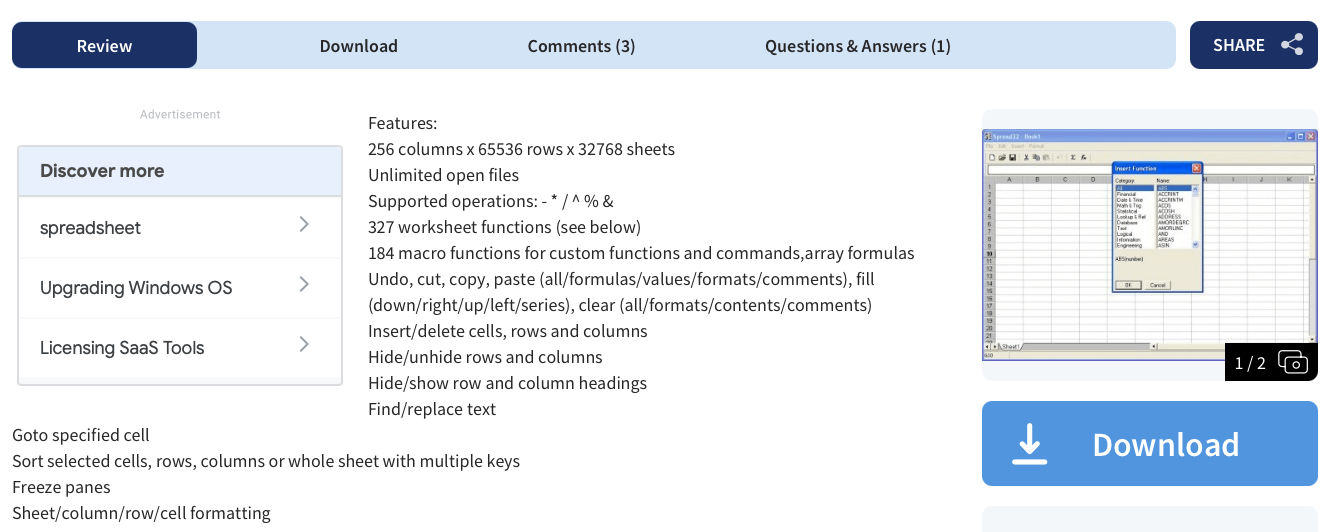Screen dimensions: 1336x532
Task: Select the Licensing SaaS Tools link
Action: pyautogui.click(x=180, y=348)
